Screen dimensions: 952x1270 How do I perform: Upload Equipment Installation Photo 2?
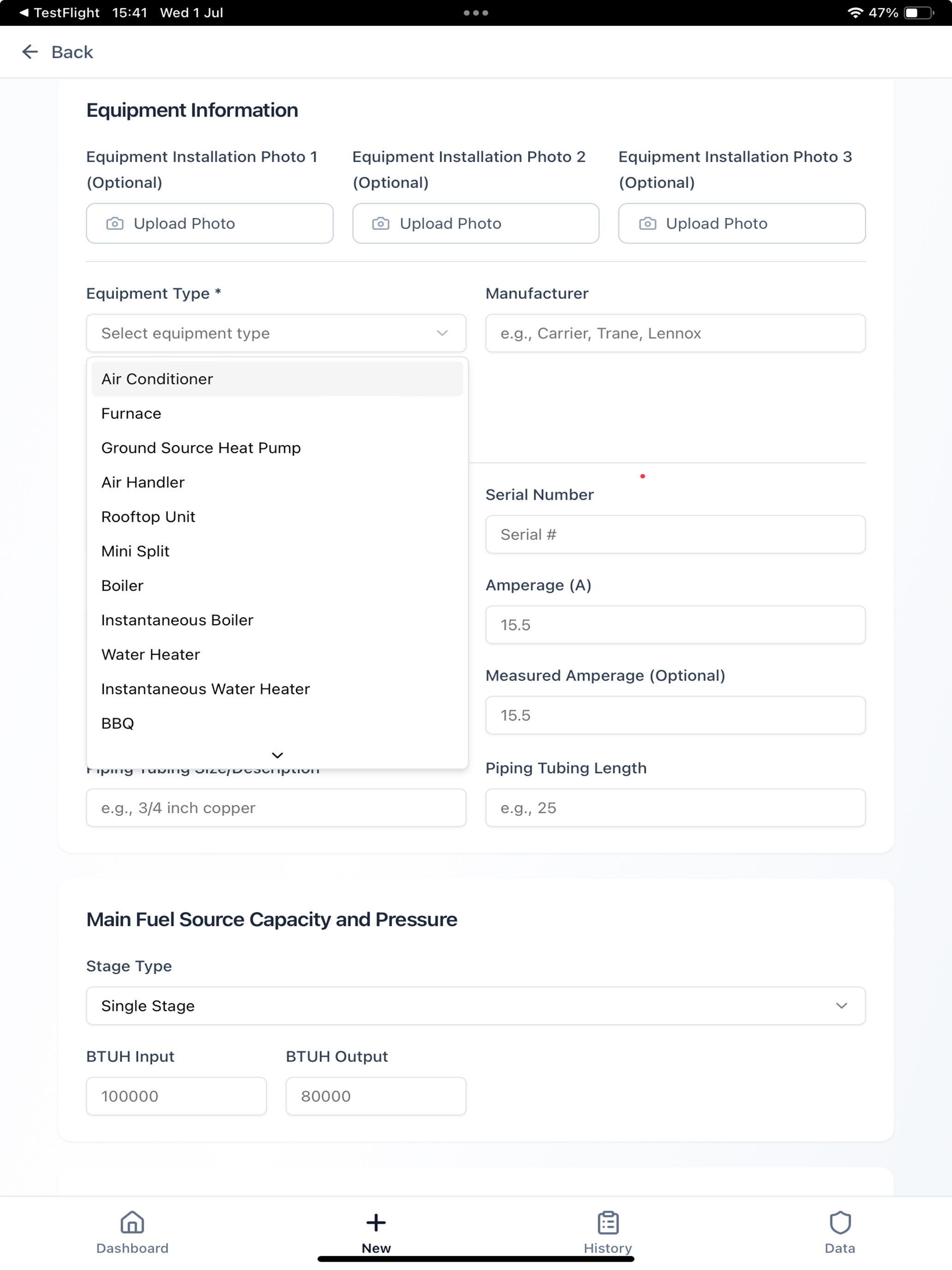coord(476,223)
